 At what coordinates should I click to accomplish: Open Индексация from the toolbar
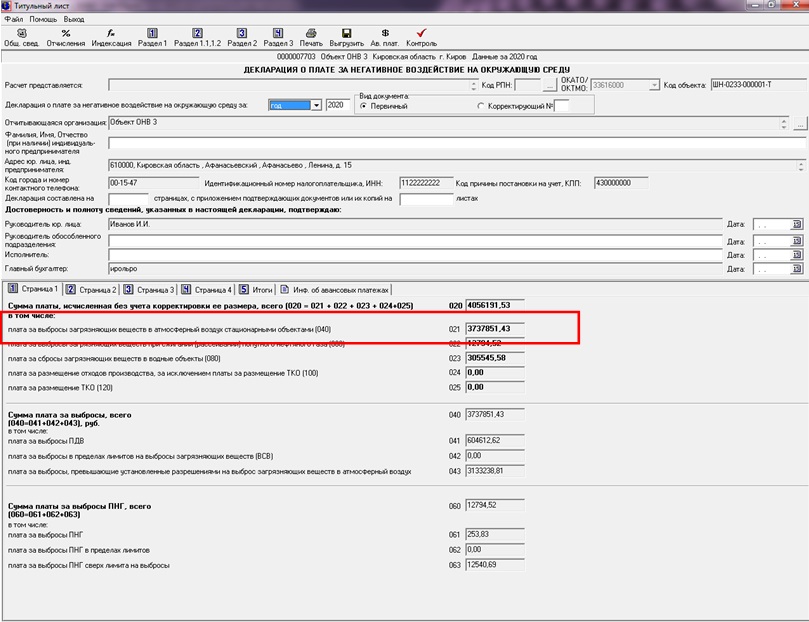[110, 37]
